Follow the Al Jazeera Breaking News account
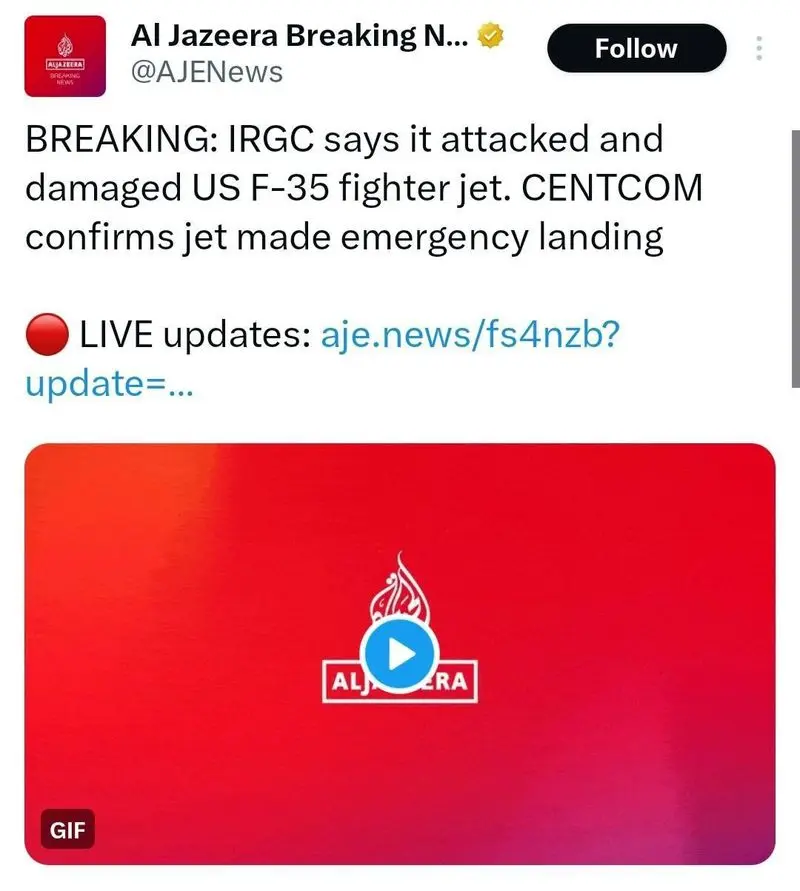 [x=635, y=49]
